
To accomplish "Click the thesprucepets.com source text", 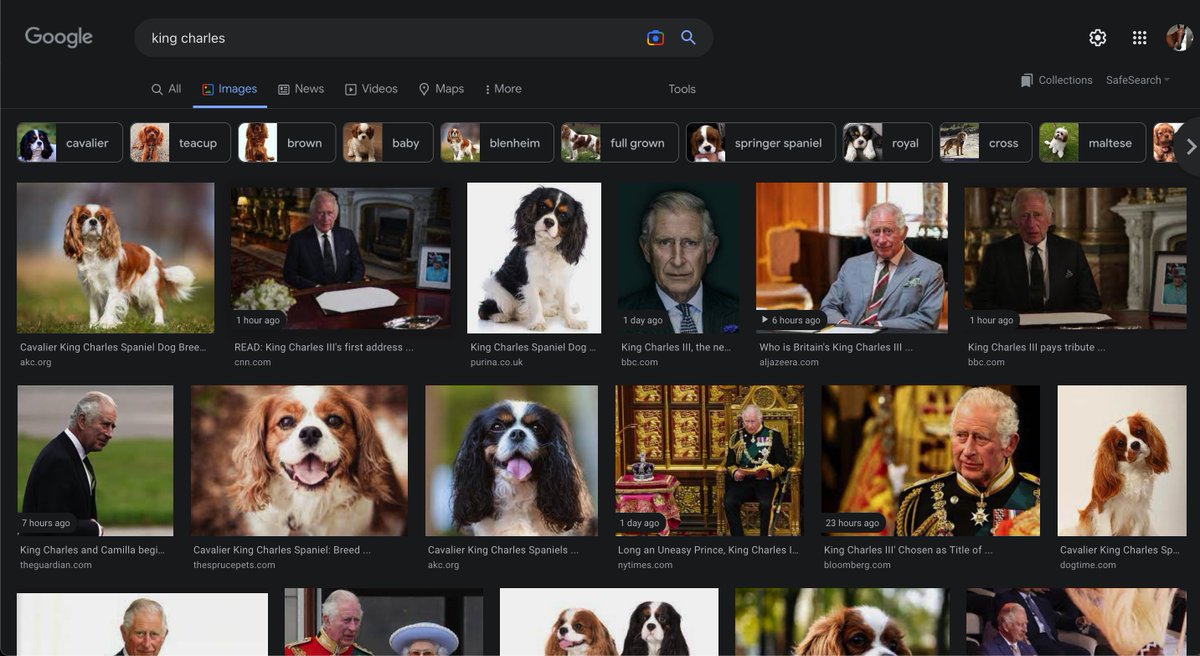I will [236, 565].
